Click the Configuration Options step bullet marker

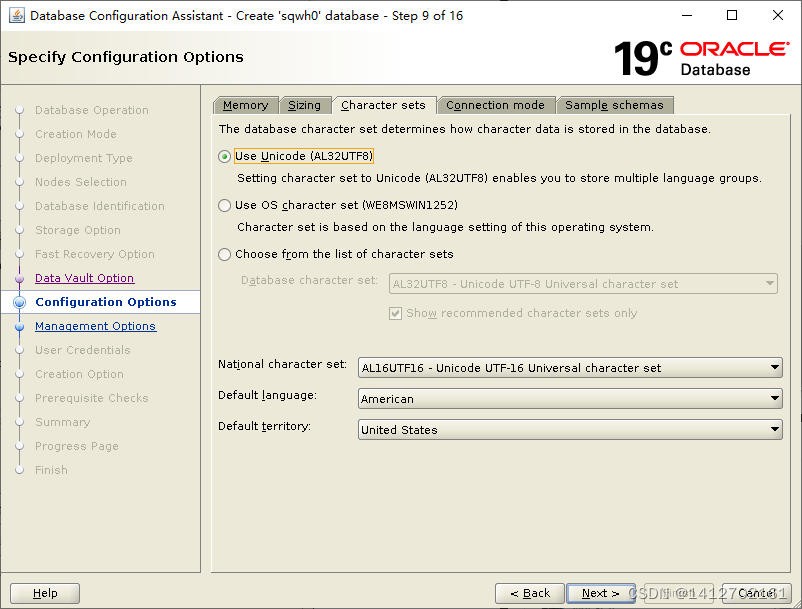(x=19, y=302)
